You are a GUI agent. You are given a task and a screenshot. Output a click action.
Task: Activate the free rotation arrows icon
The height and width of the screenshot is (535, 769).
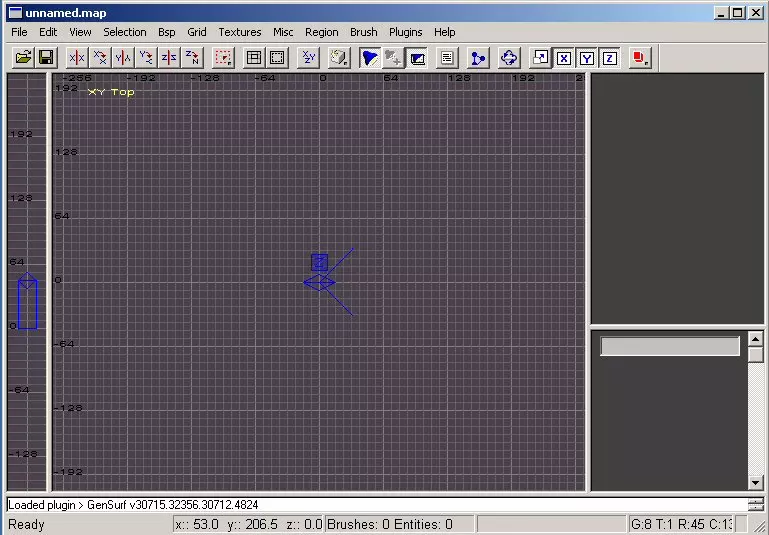pyautogui.click(x=509, y=58)
